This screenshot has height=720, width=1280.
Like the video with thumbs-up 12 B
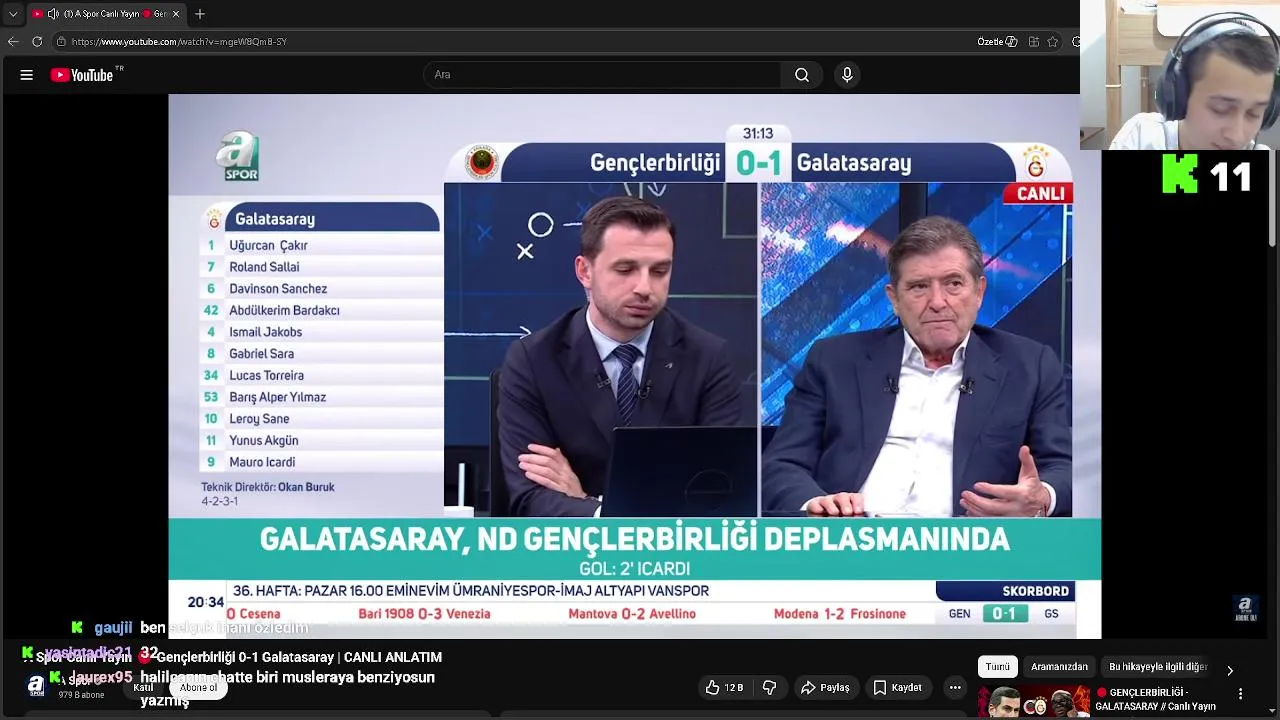pyautogui.click(x=724, y=688)
